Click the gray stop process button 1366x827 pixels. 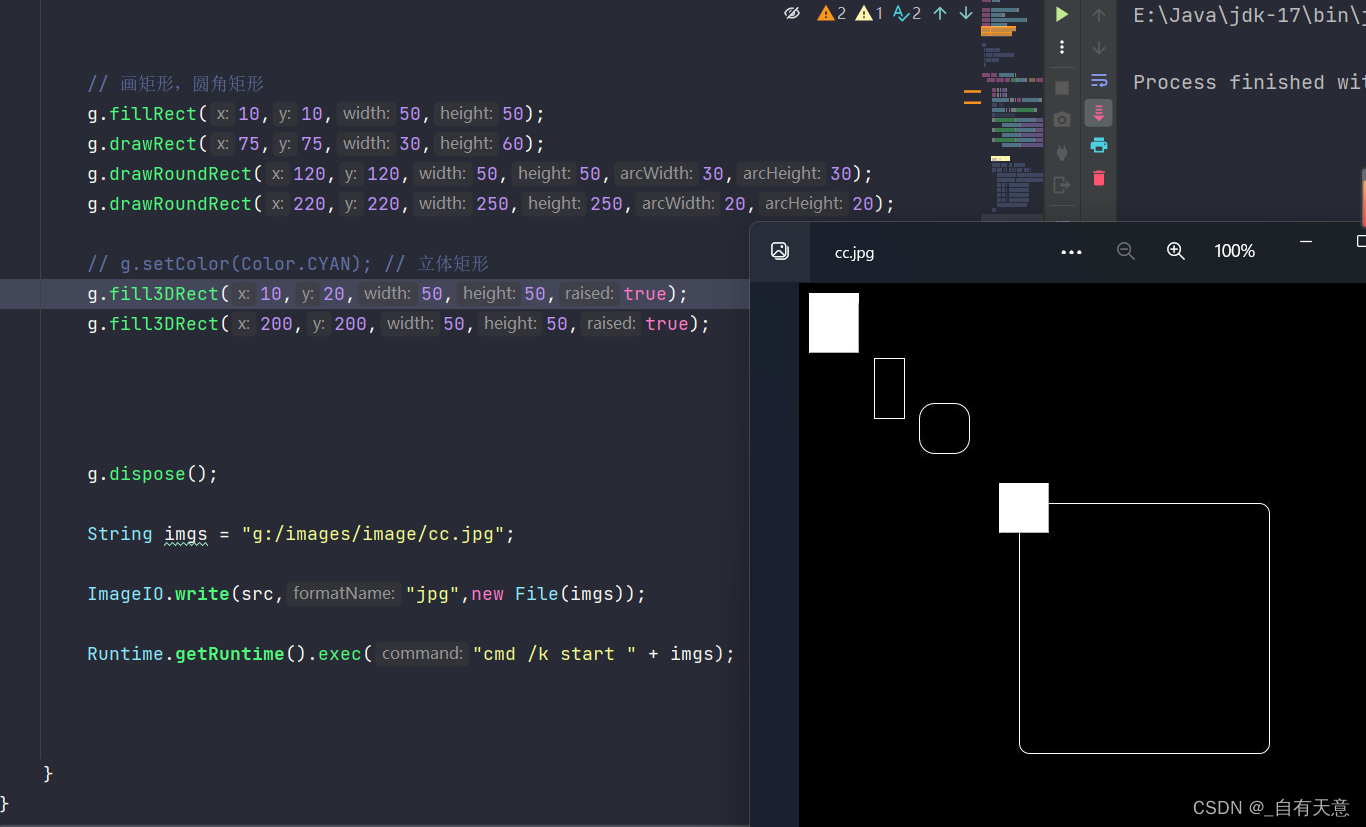[1062, 88]
